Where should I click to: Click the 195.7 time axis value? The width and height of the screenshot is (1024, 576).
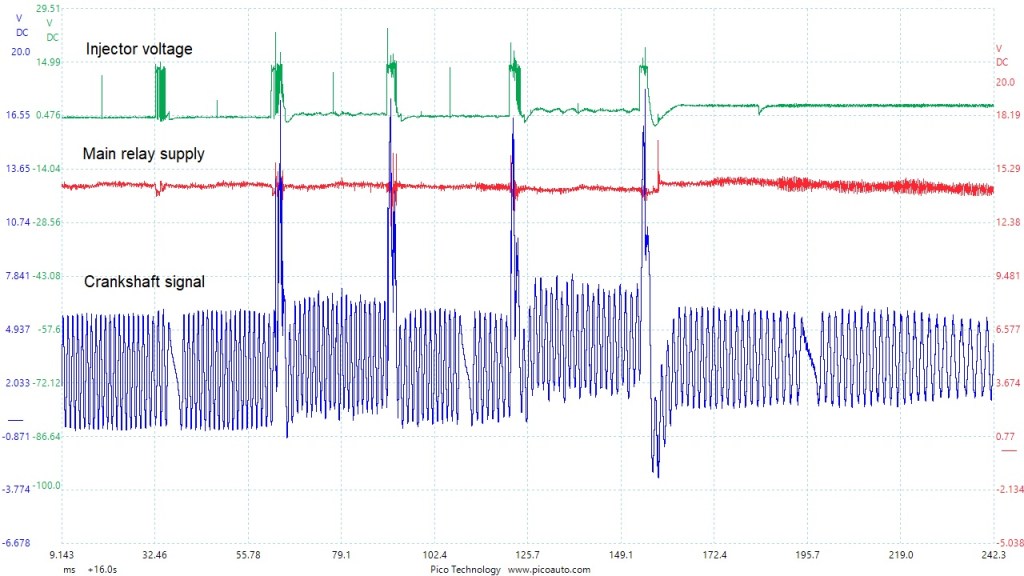[x=806, y=555]
